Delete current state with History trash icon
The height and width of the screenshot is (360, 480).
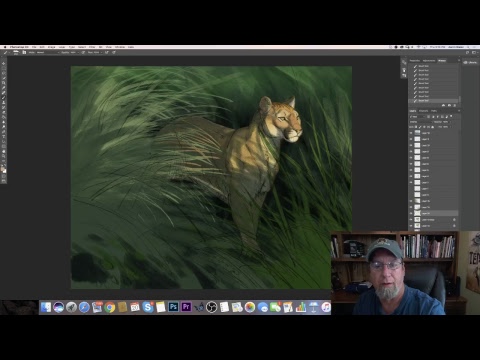455,105
